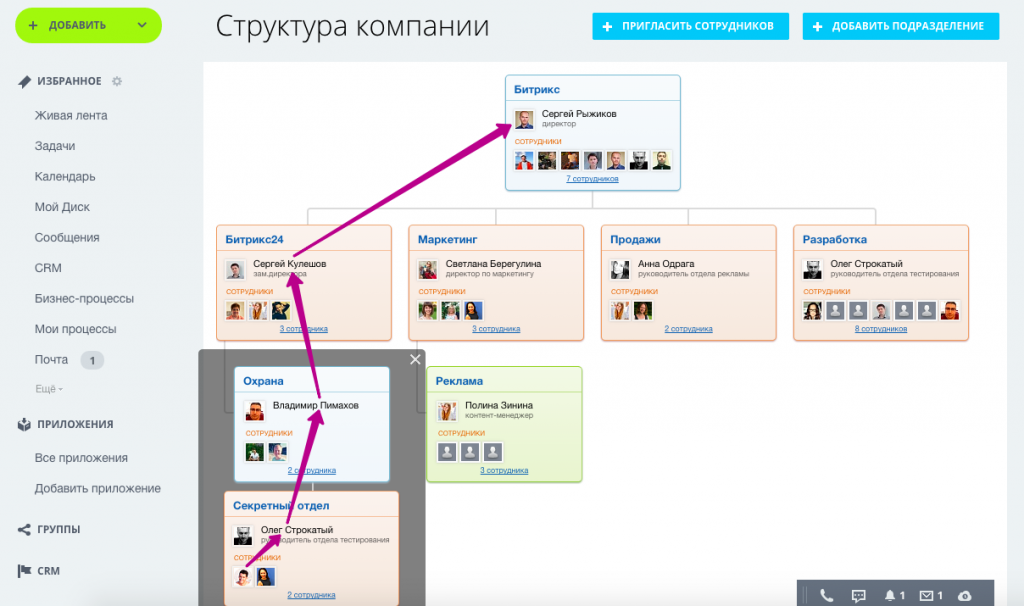The image size is (1024, 606).
Task: Click ПРИГЛАСИТЬ СОТРУДНИКОВ button
Action: click(690, 26)
